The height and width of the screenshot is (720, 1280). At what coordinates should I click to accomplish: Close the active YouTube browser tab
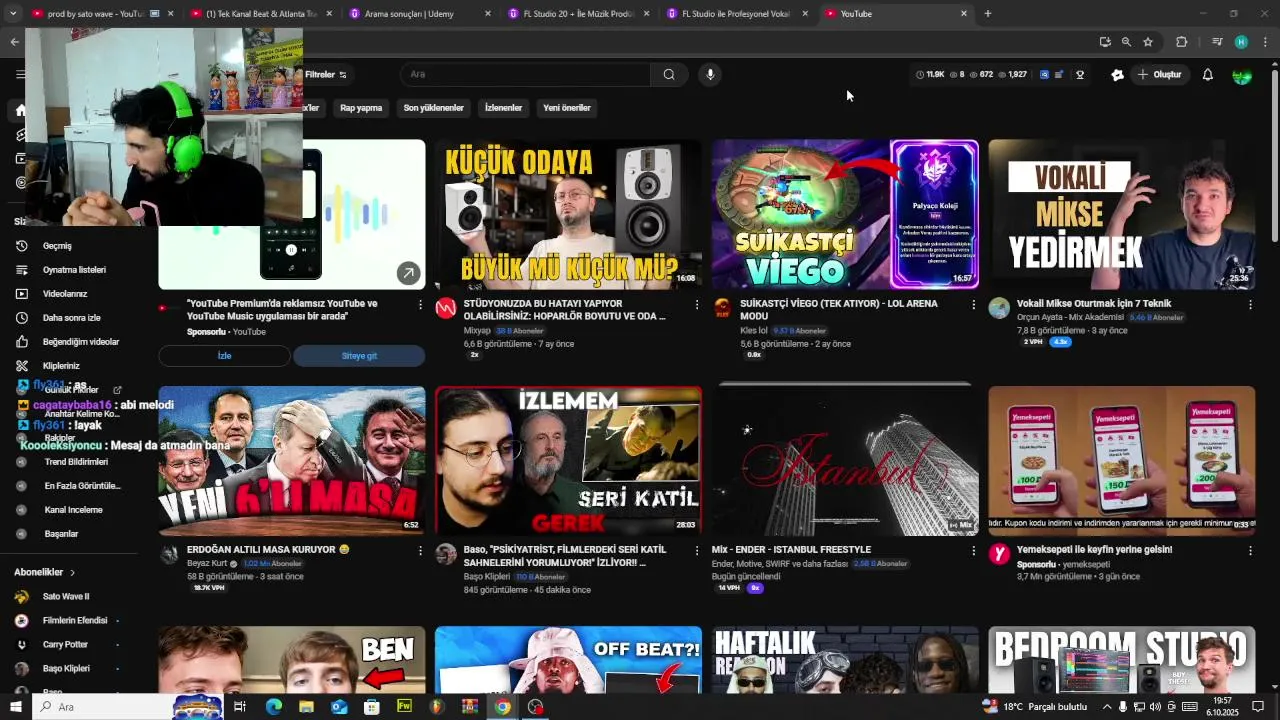coord(964,14)
